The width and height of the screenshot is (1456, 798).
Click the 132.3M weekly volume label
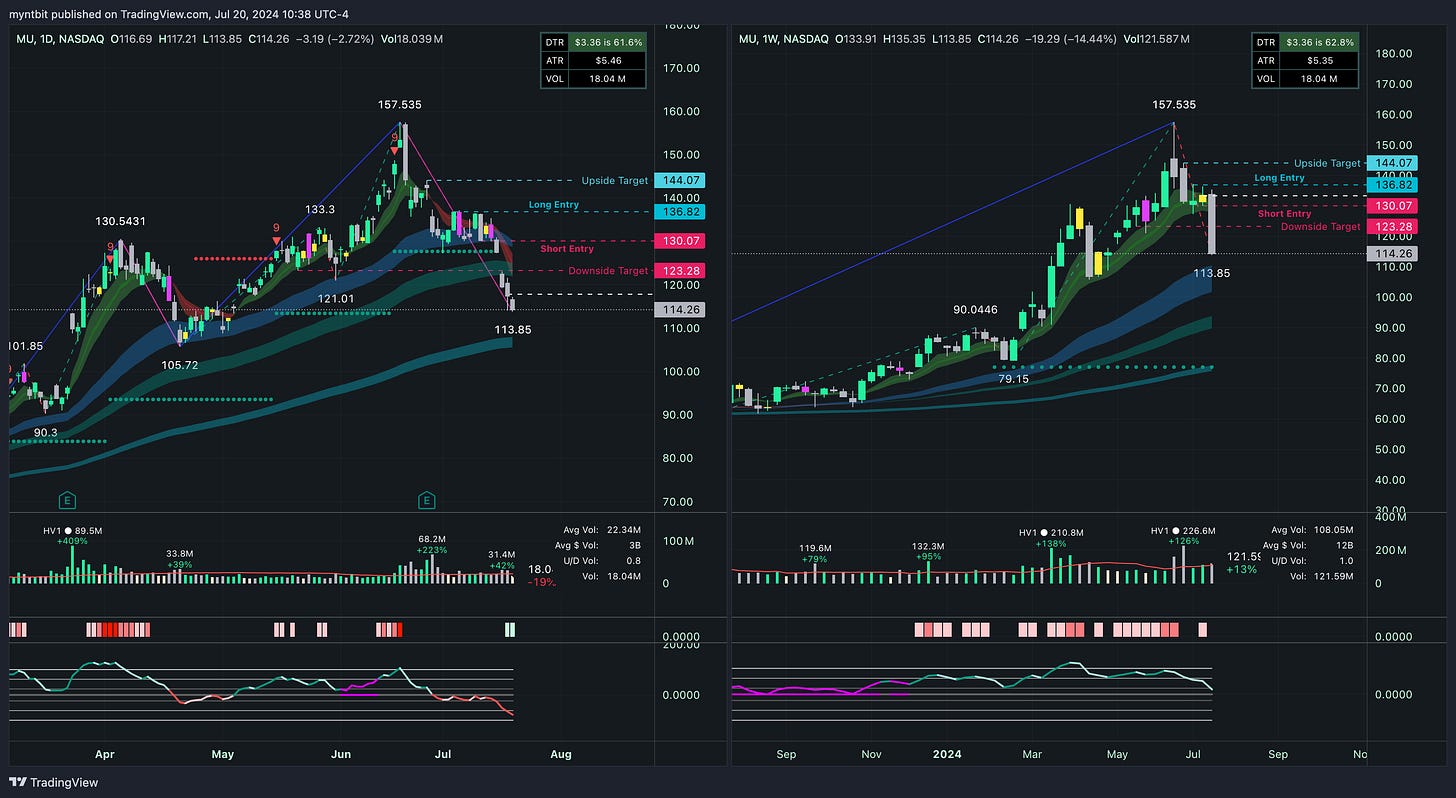point(929,546)
